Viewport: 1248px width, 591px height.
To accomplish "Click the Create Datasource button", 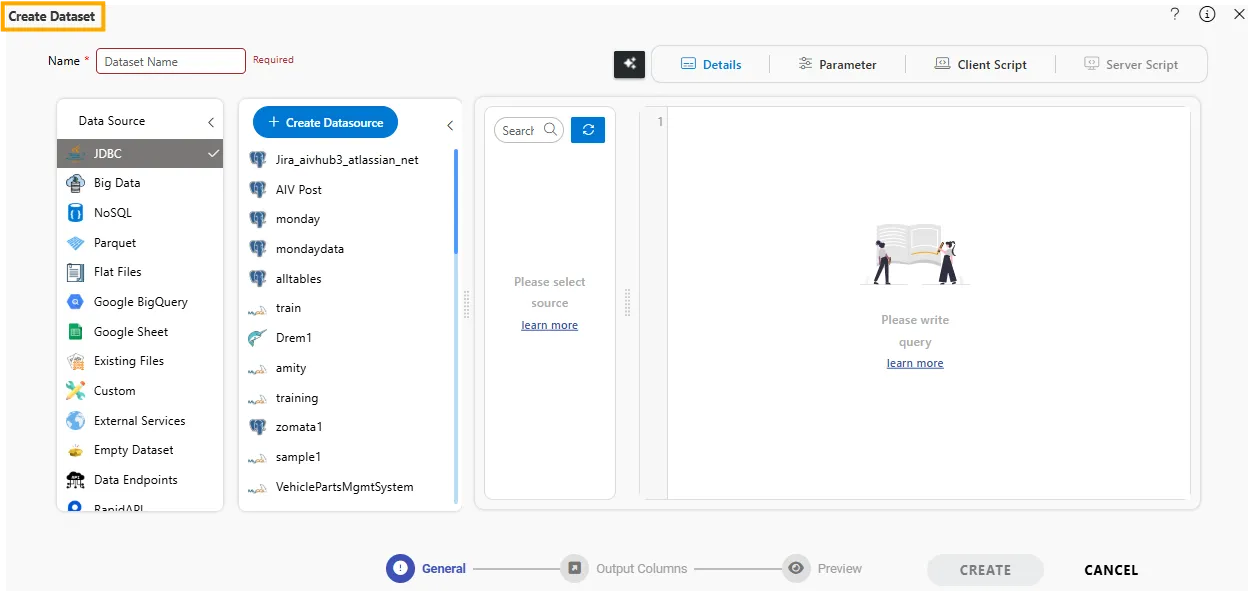I will pos(325,122).
